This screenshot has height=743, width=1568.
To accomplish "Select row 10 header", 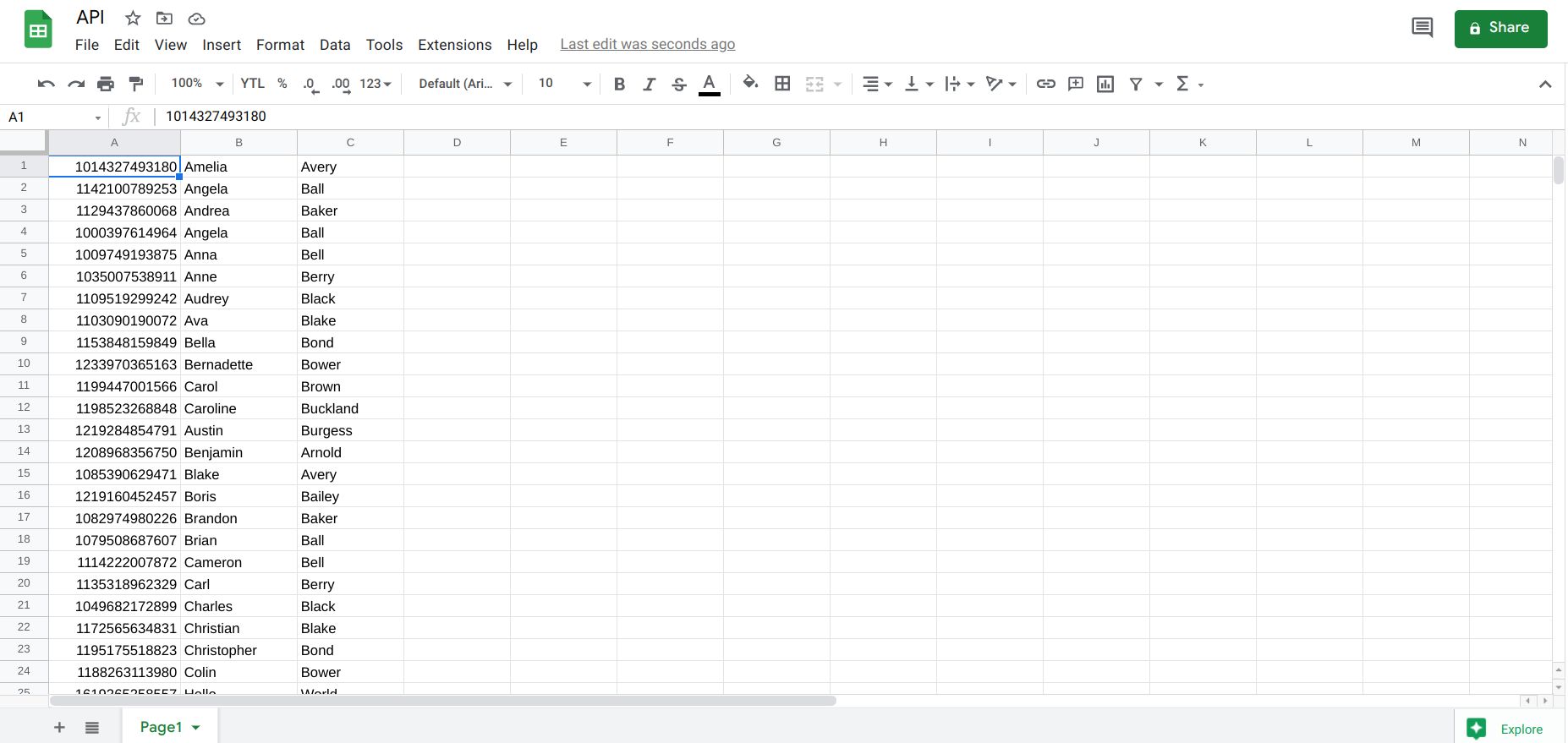I will [x=24, y=363].
